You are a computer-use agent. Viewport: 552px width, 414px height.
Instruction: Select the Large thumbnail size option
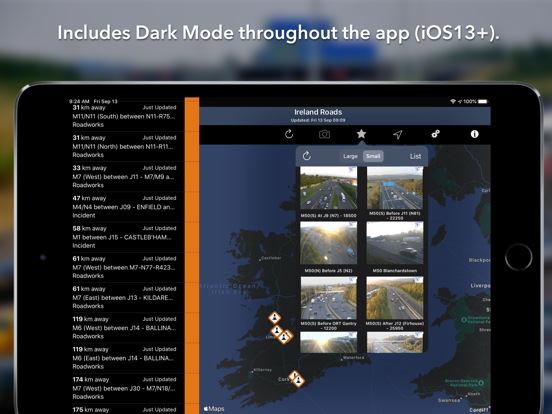pyautogui.click(x=350, y=156)
